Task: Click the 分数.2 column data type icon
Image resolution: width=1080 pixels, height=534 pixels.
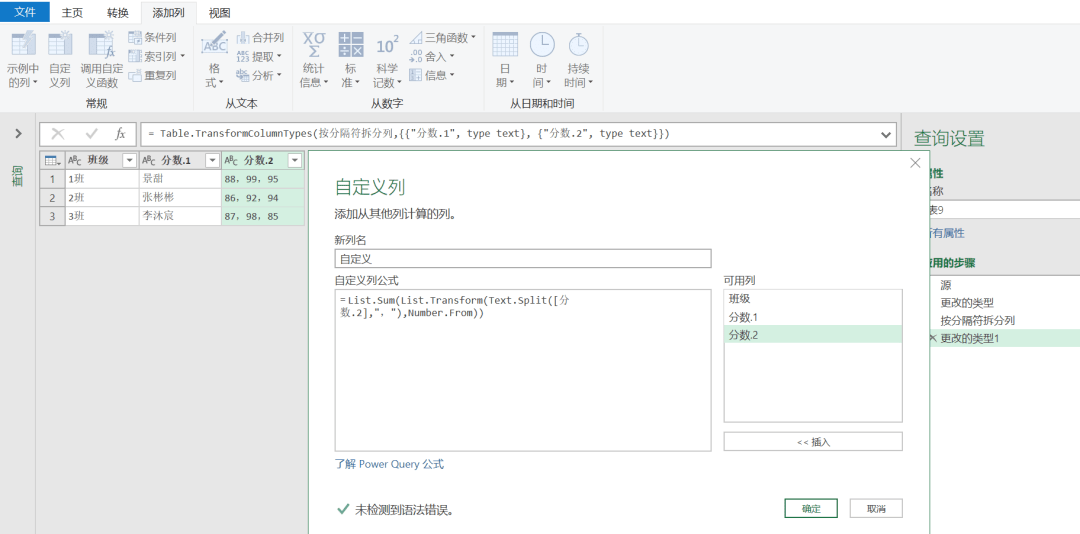Action: (231, 161)
